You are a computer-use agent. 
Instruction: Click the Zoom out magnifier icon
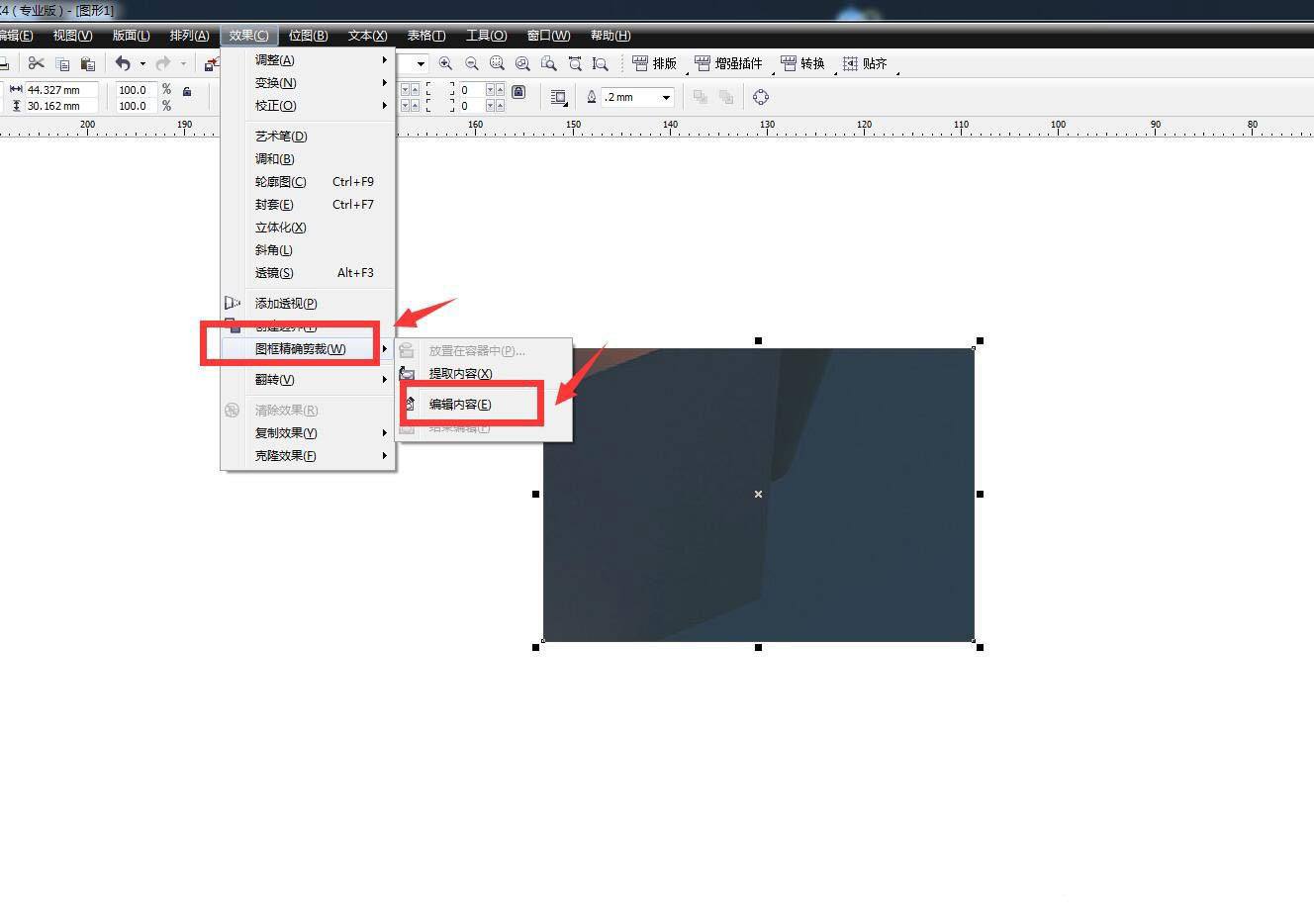coord(472,63)
